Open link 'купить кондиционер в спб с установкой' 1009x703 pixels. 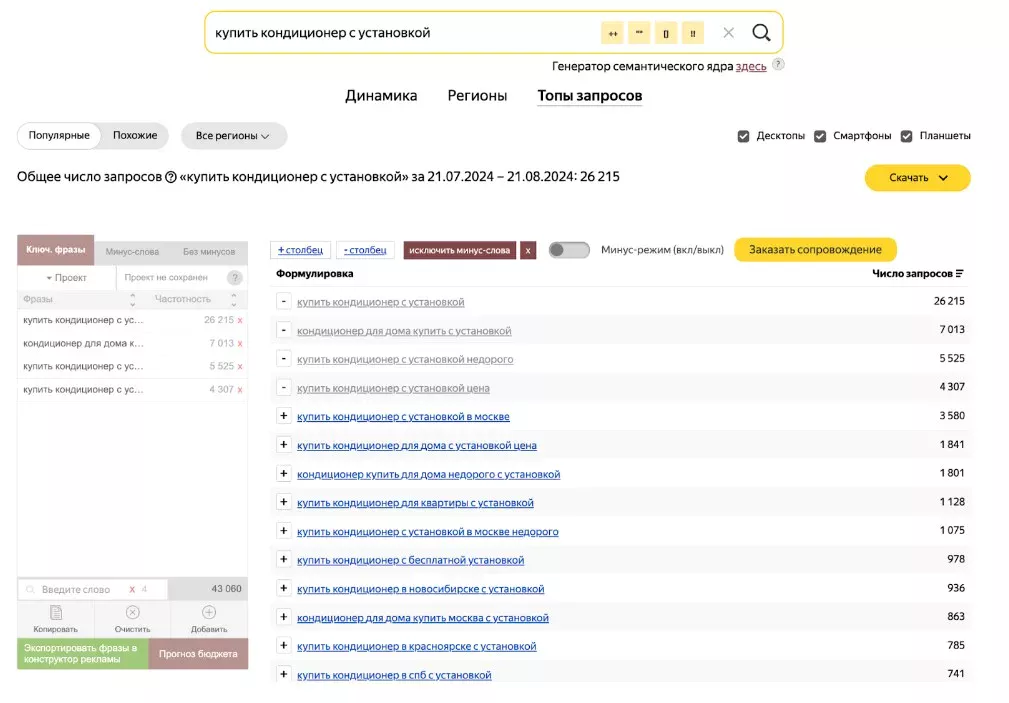394,675
